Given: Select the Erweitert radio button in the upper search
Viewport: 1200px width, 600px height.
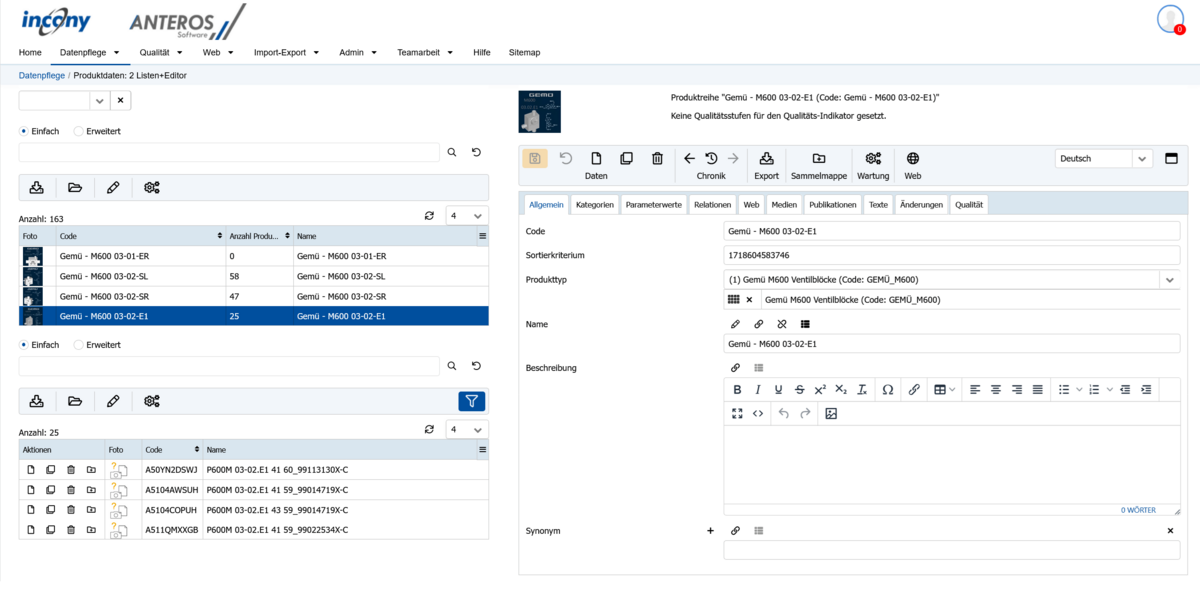Looking at the screenshot, I should 79,131.
